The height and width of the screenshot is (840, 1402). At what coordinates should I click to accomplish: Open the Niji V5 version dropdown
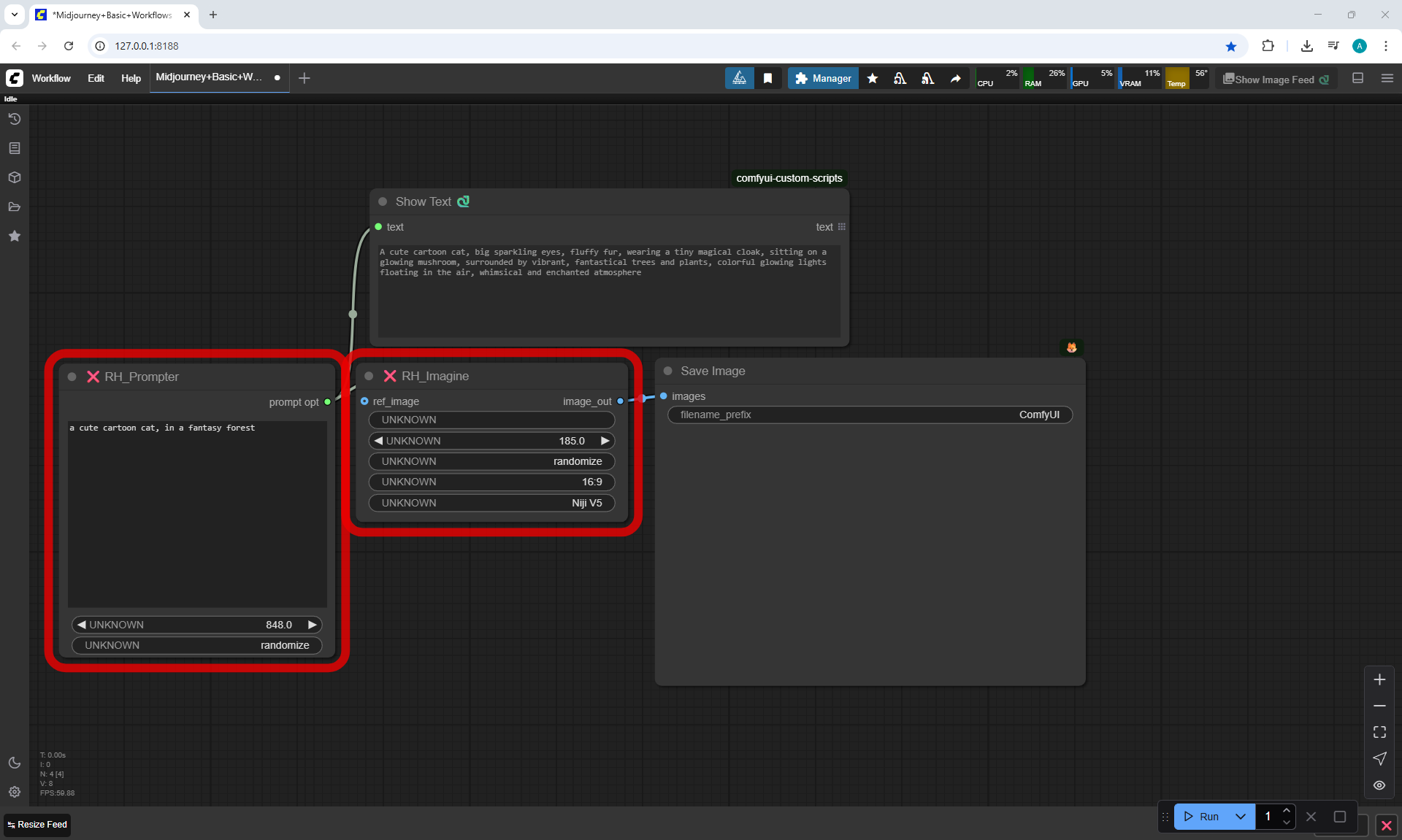coord(491,503)
